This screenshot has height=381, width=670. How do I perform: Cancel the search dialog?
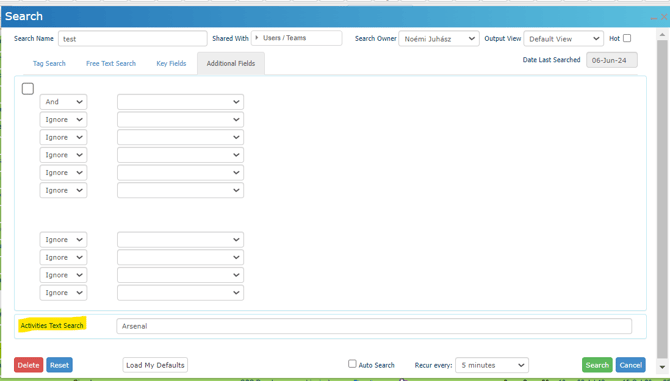click(x=631, y=365)
